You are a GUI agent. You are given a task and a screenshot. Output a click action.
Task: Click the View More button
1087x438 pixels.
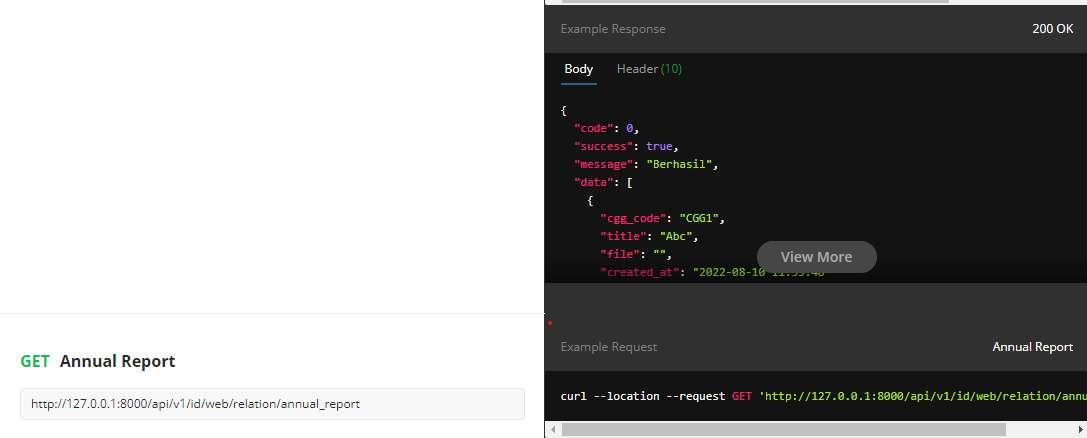coord(816,257)
